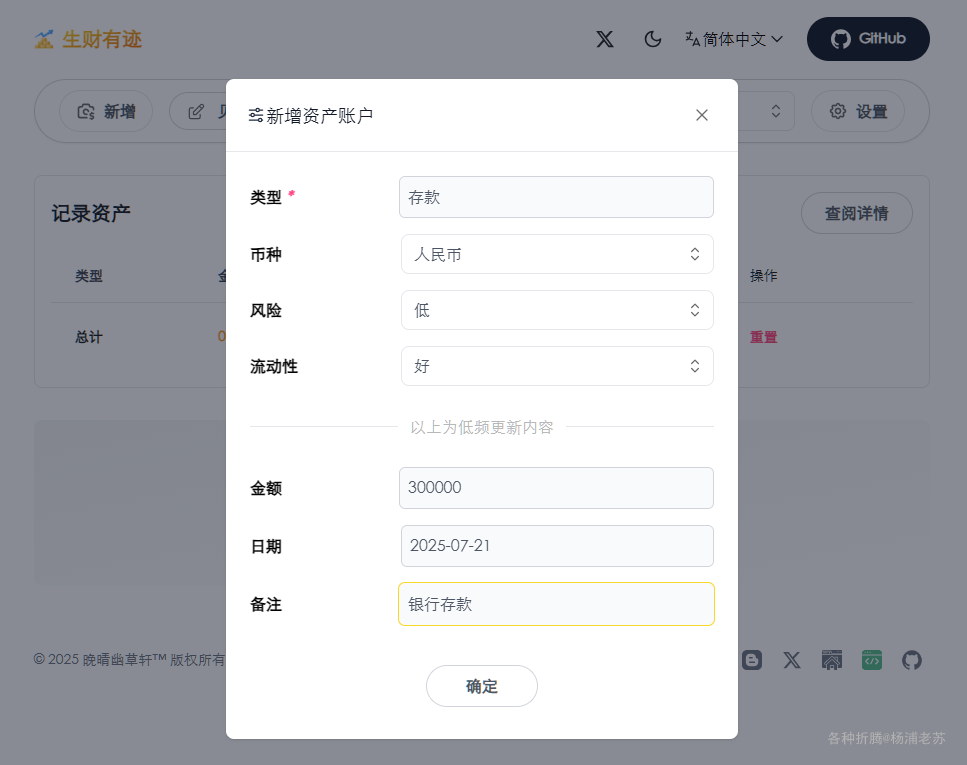Viewport: 967px width, 765px height.
Task: Click the 金额 amount field
Action: pos(556,488)
